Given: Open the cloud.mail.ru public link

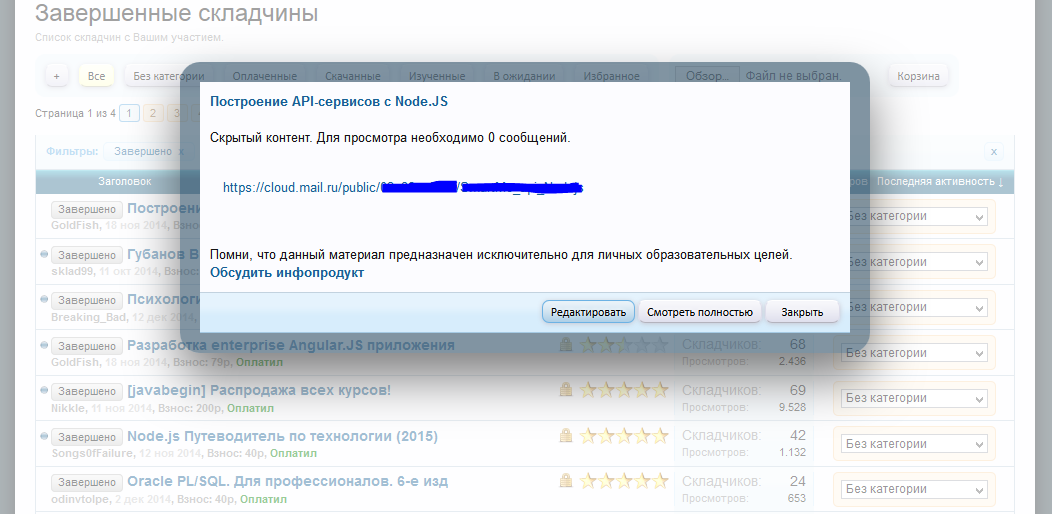Looking at the screenshot, I should click(x=403, y=188).
